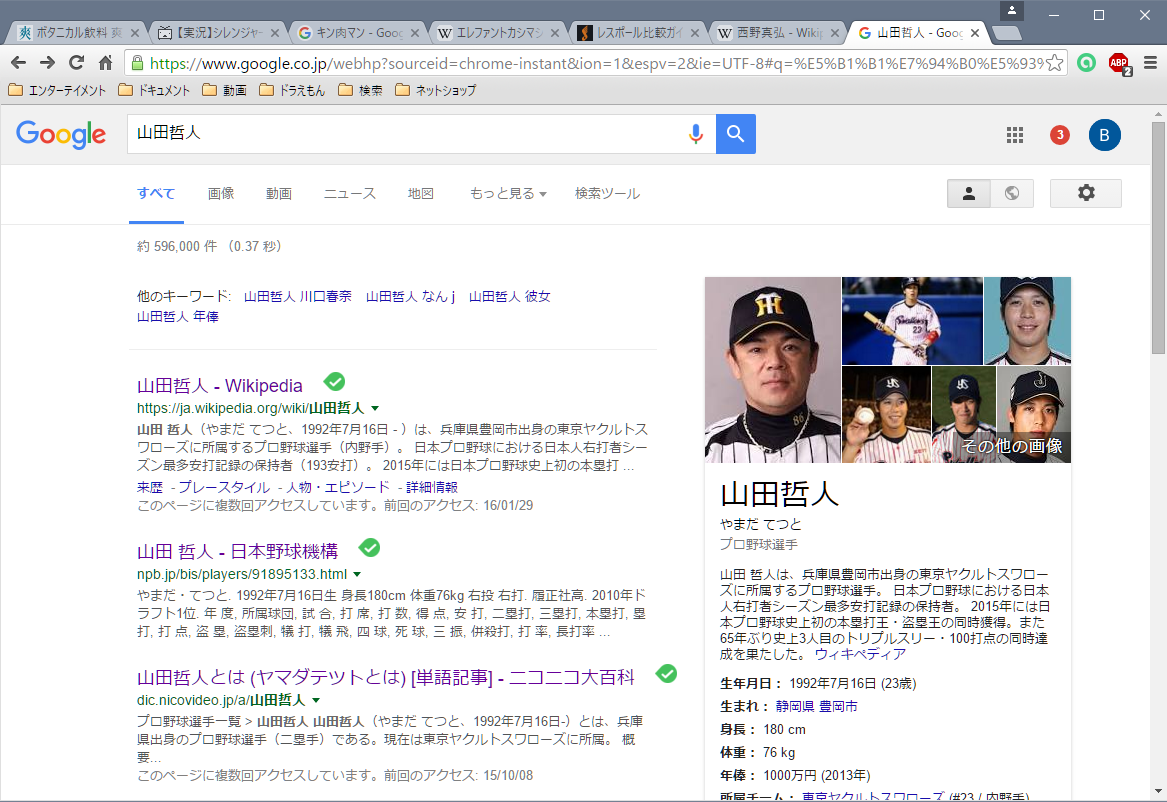Click the green checkmark beside Wikipedia result
The height and width of the screenshot is (802, 1167).
click(334, 382)
